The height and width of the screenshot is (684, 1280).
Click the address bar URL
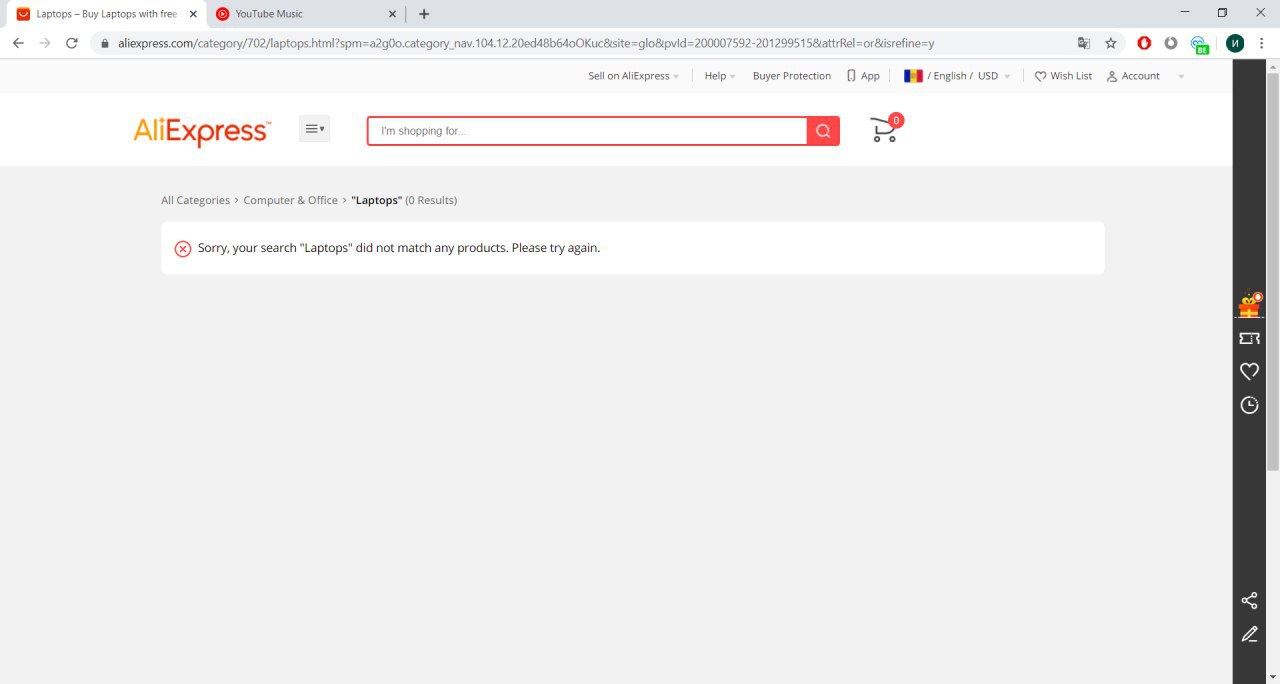526,43
